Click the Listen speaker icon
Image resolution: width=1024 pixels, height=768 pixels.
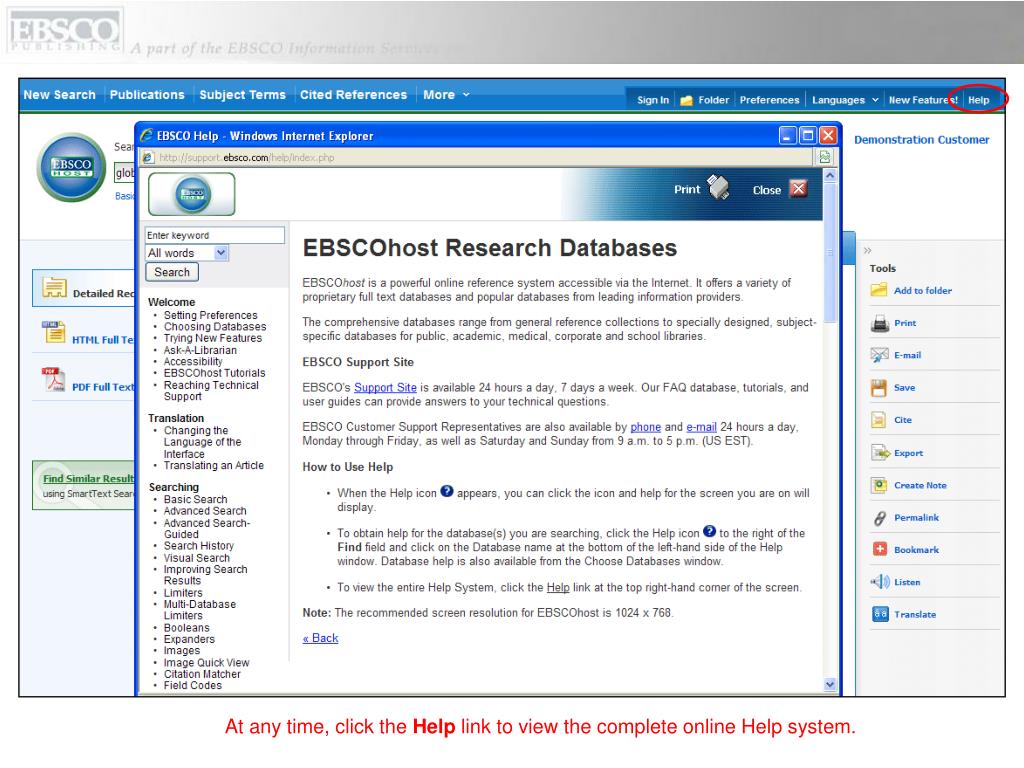coord(880,582)
